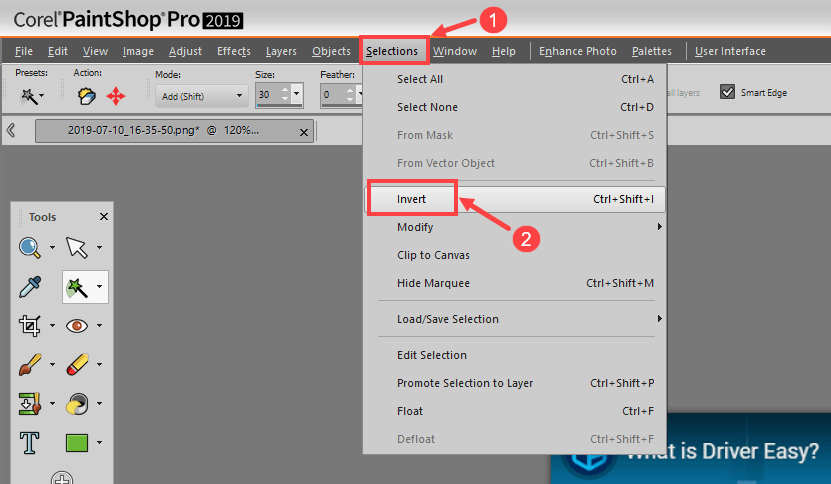Choose Clip to Canvas
Screen dimensions: 831x484
515,255
